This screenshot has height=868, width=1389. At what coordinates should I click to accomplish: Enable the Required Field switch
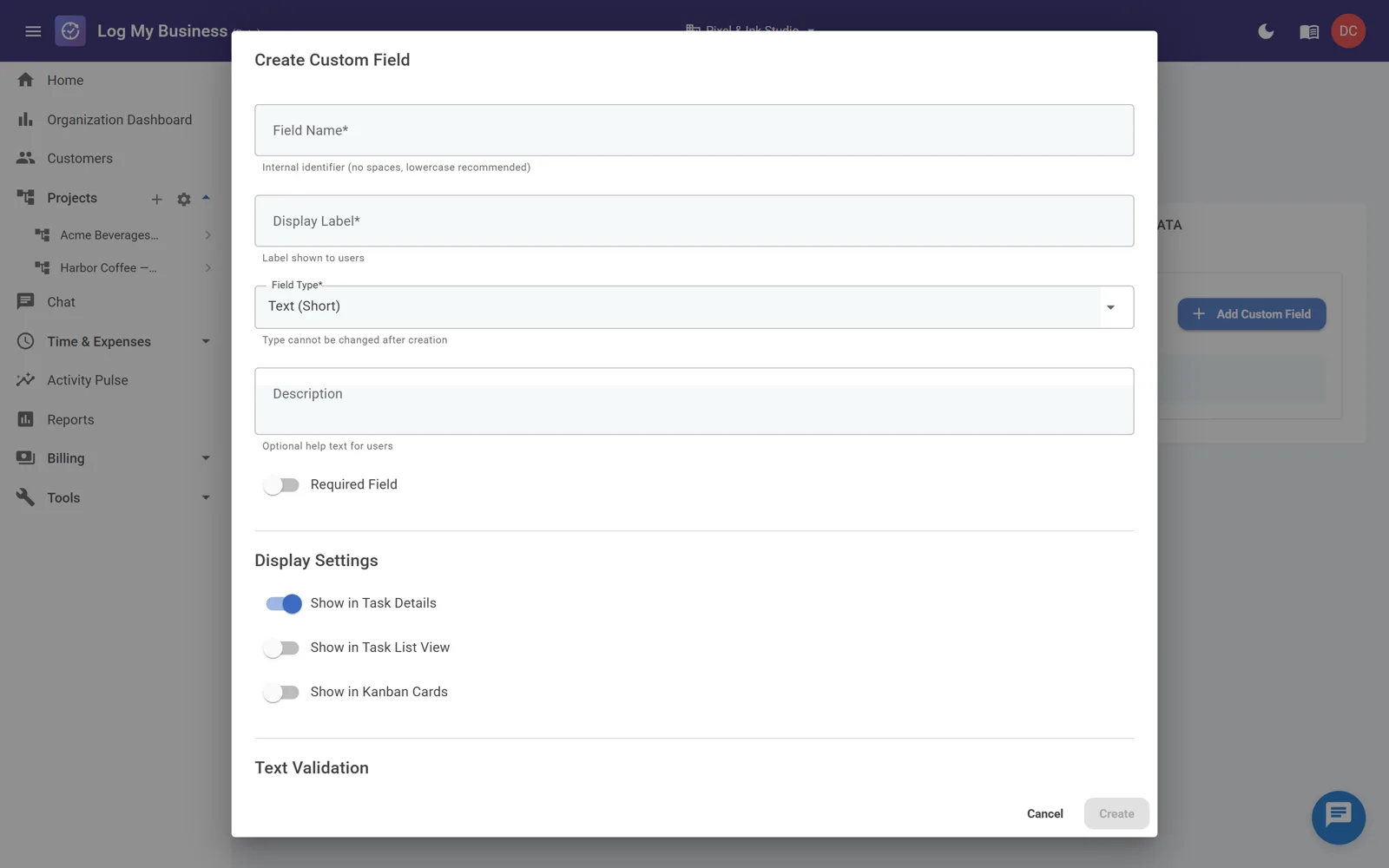(x=281, y=485)
